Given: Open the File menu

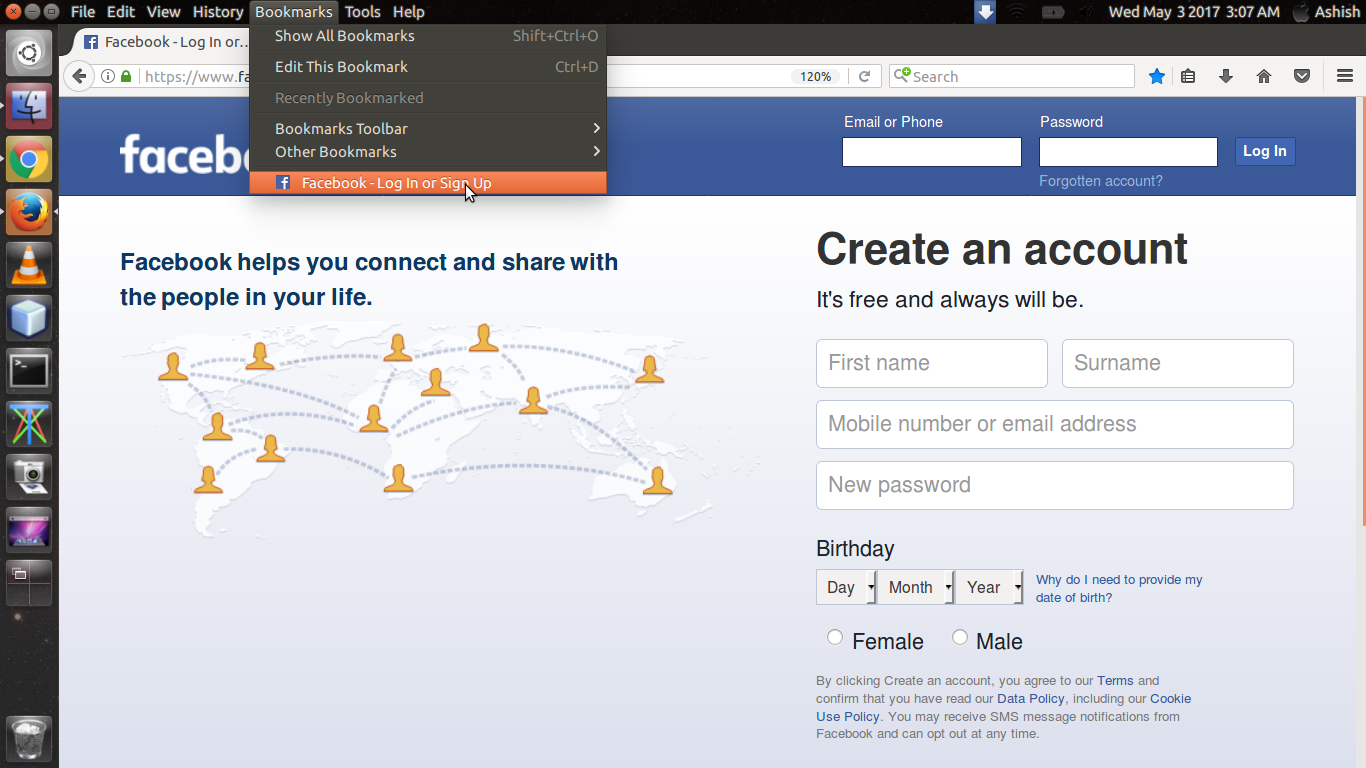Looking at the screenshot, I should tap(83, 12).
